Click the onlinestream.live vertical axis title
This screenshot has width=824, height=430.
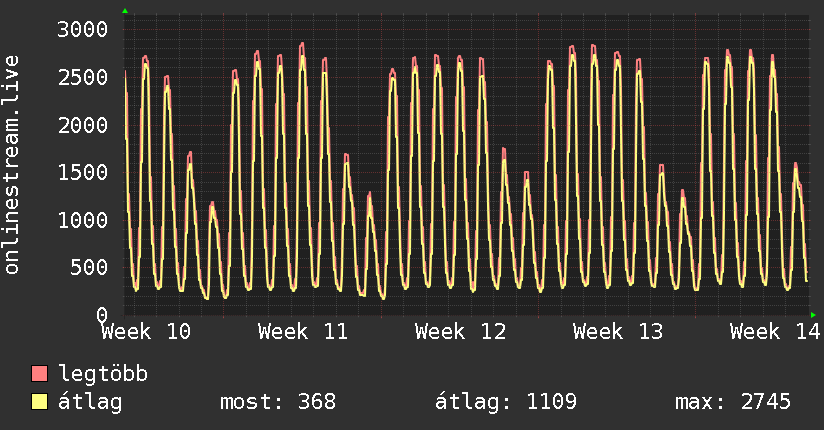(x=12, y=165)
